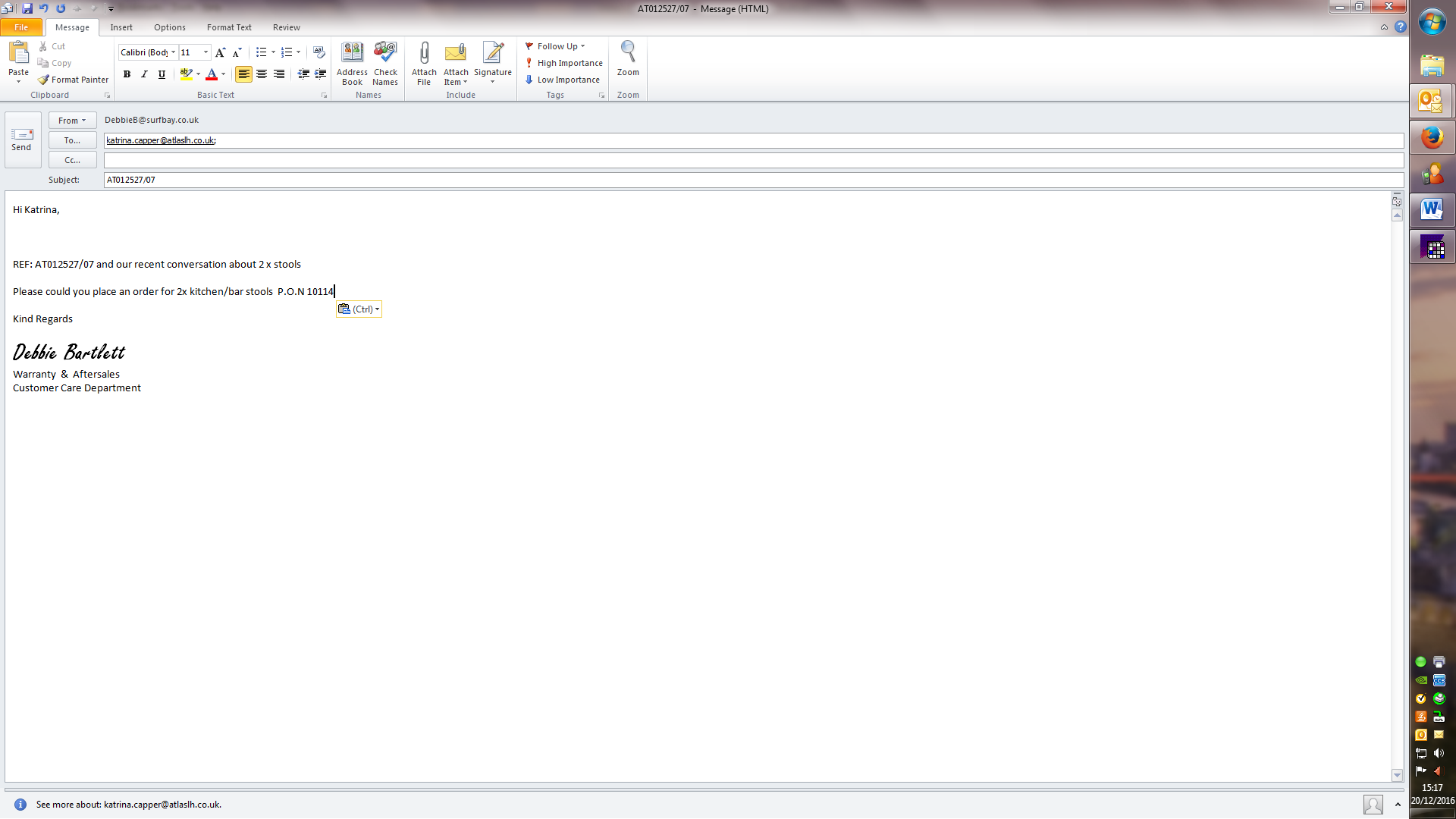Switch to the Insert tab

tap(121, 27)
